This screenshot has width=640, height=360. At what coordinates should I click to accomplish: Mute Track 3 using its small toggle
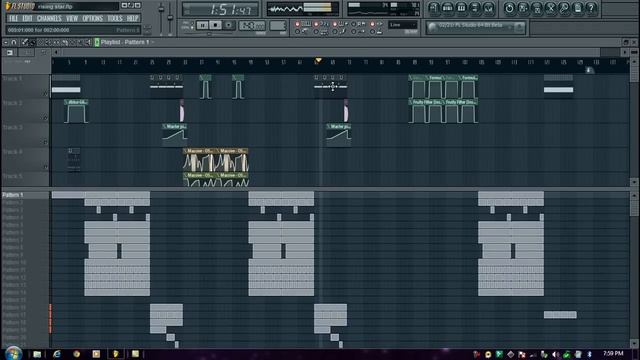(x=45, y=142)
